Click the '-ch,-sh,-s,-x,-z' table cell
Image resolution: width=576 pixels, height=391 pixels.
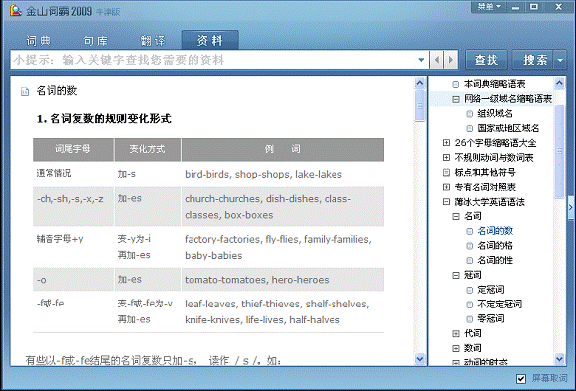pyautogui.click(x=73, y=206)
